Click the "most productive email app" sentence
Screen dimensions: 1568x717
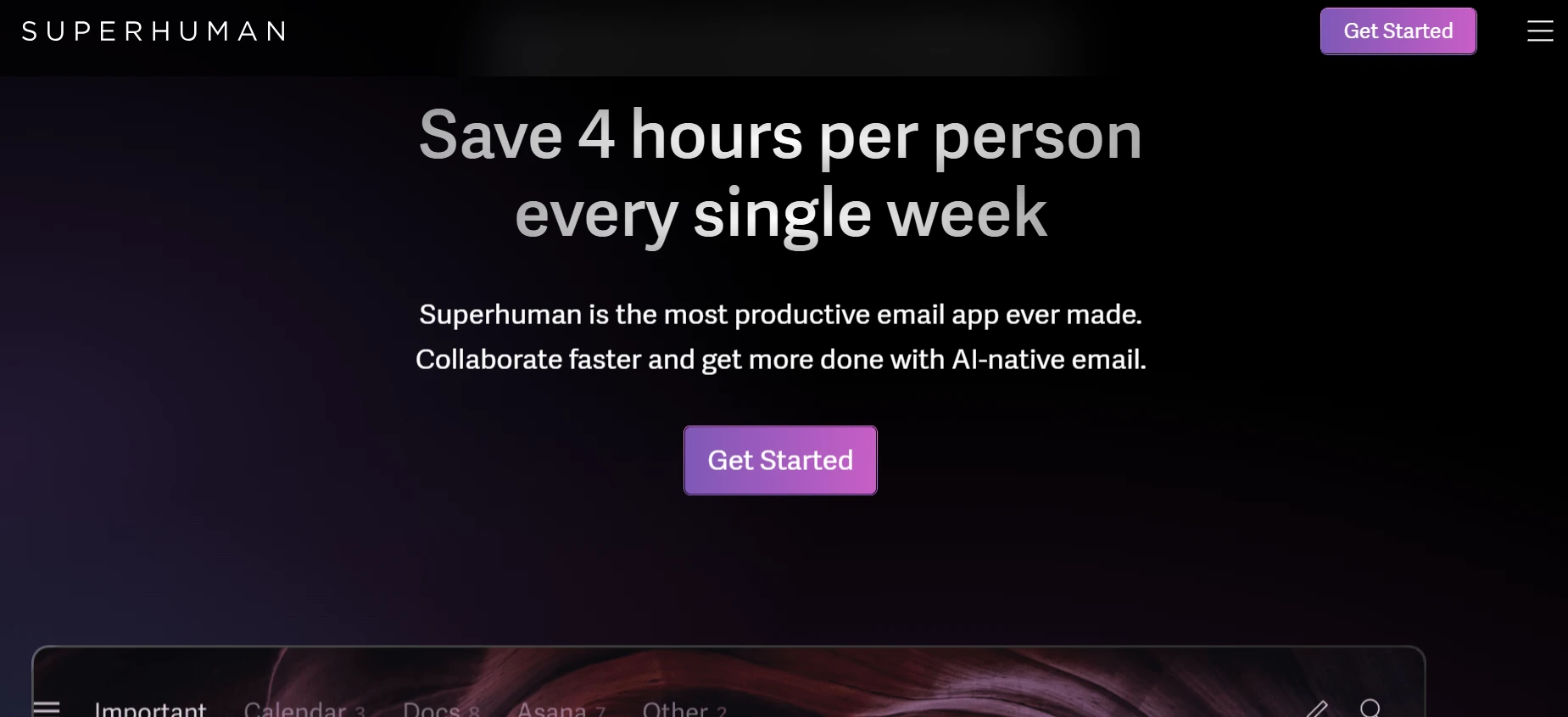pyautogui.click(x=780, y=315)
